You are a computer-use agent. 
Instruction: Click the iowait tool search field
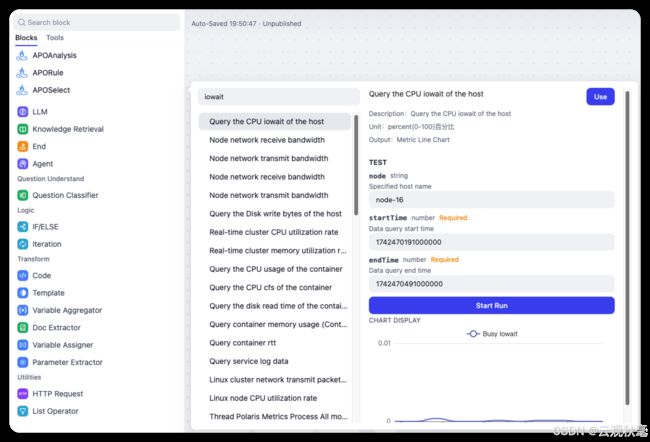point(279,97)
